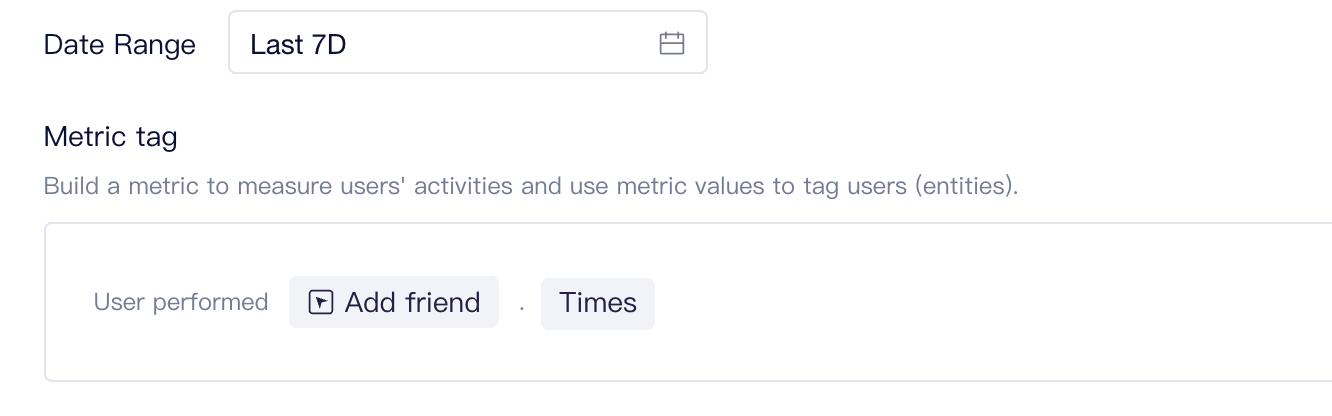Image resolution: width=1332 pixels, height=416 pixels.
Task: Click blank space right of the Times chip
Action: pyautogui.click(x=990, y=303)
